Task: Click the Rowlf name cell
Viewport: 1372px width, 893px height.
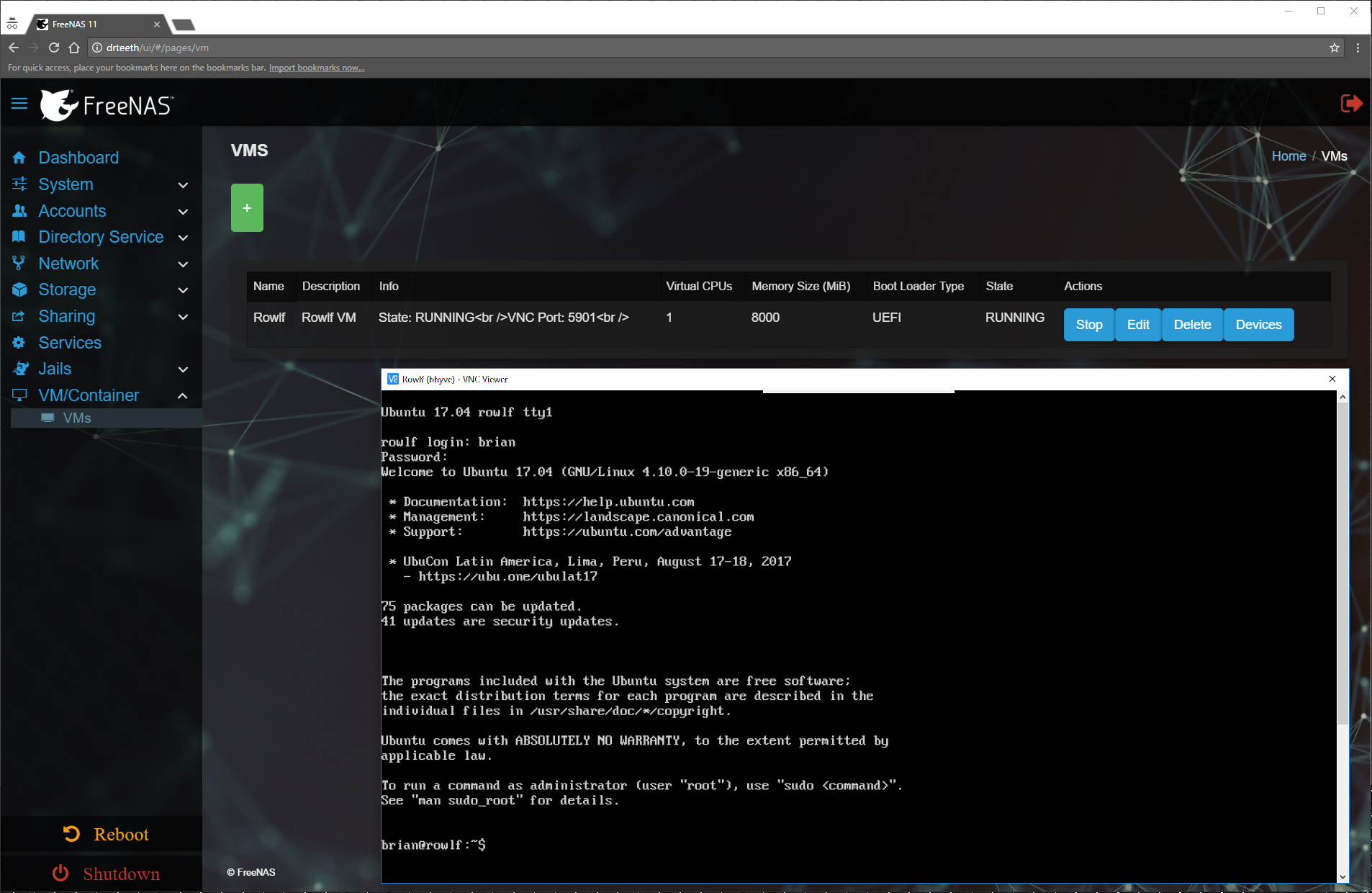Action: (269, 318)
